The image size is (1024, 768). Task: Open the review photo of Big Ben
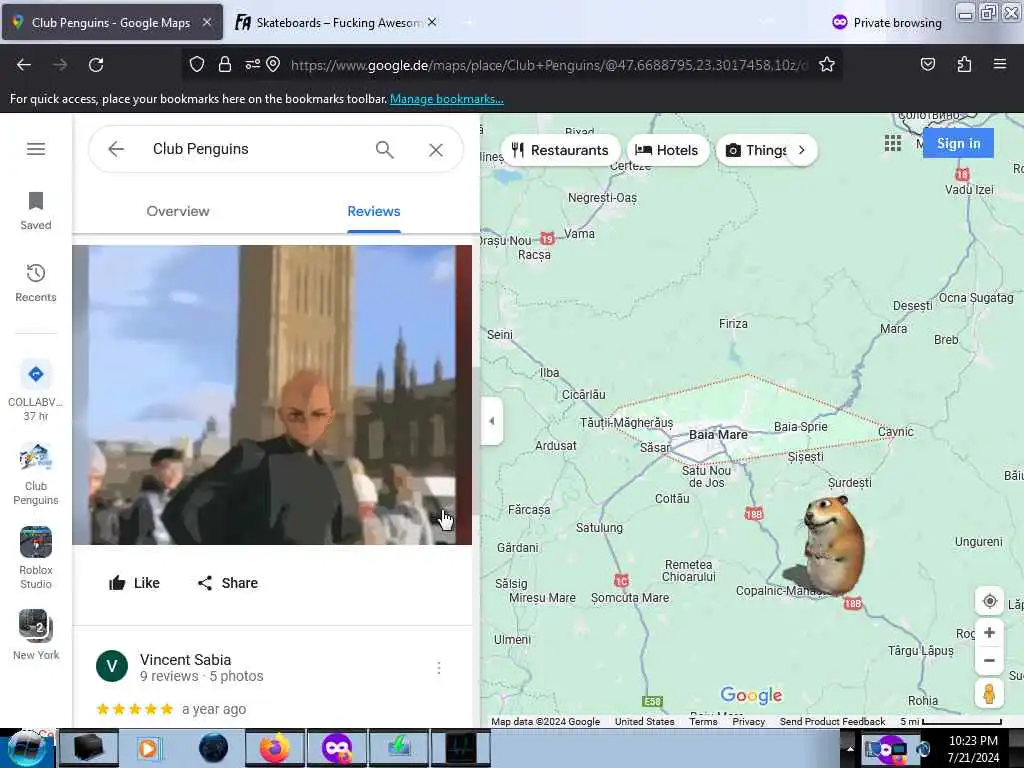272,394
